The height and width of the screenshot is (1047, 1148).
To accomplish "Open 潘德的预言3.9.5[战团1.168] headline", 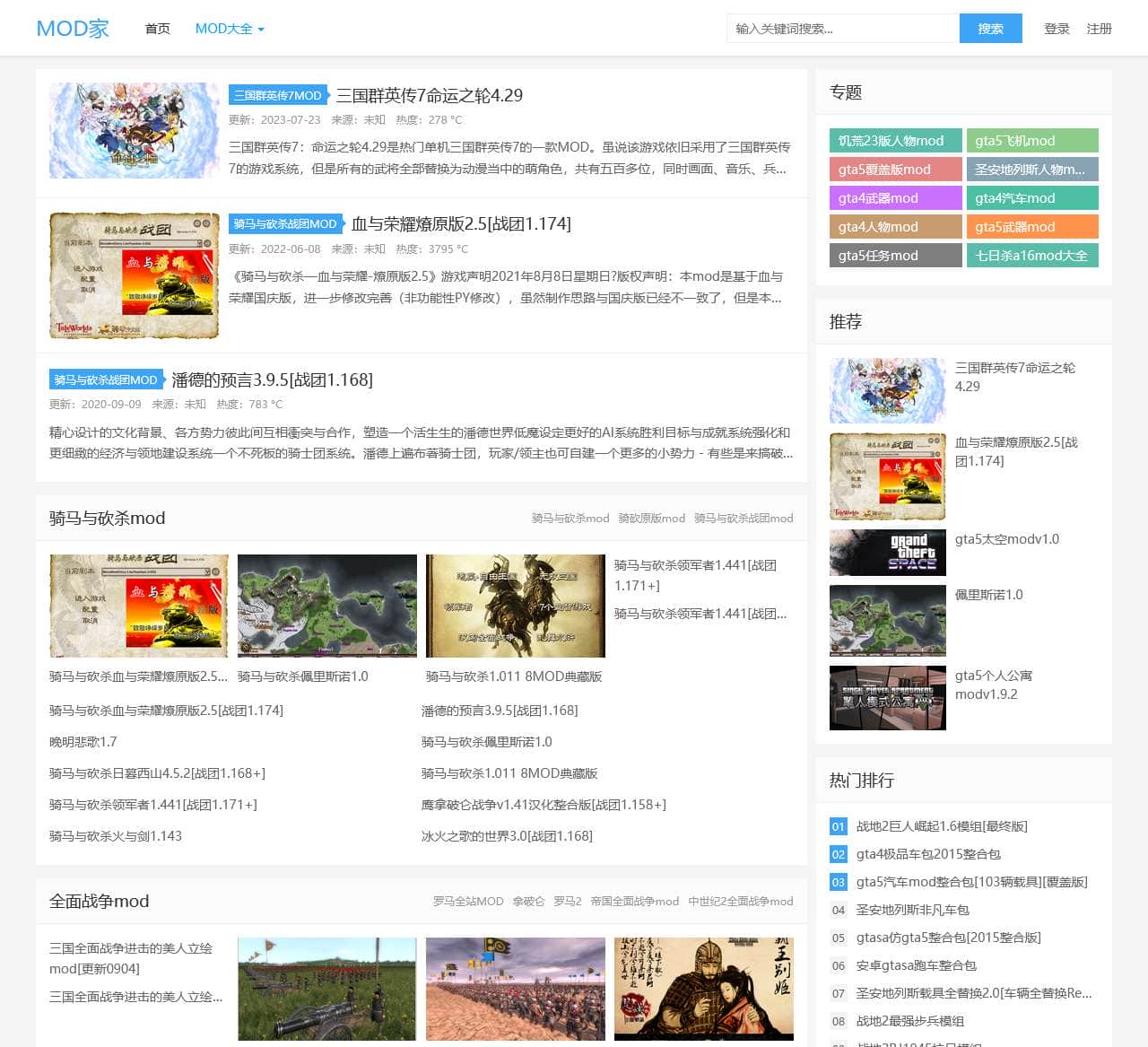I will pyautogui.click(x=272, y=380).
